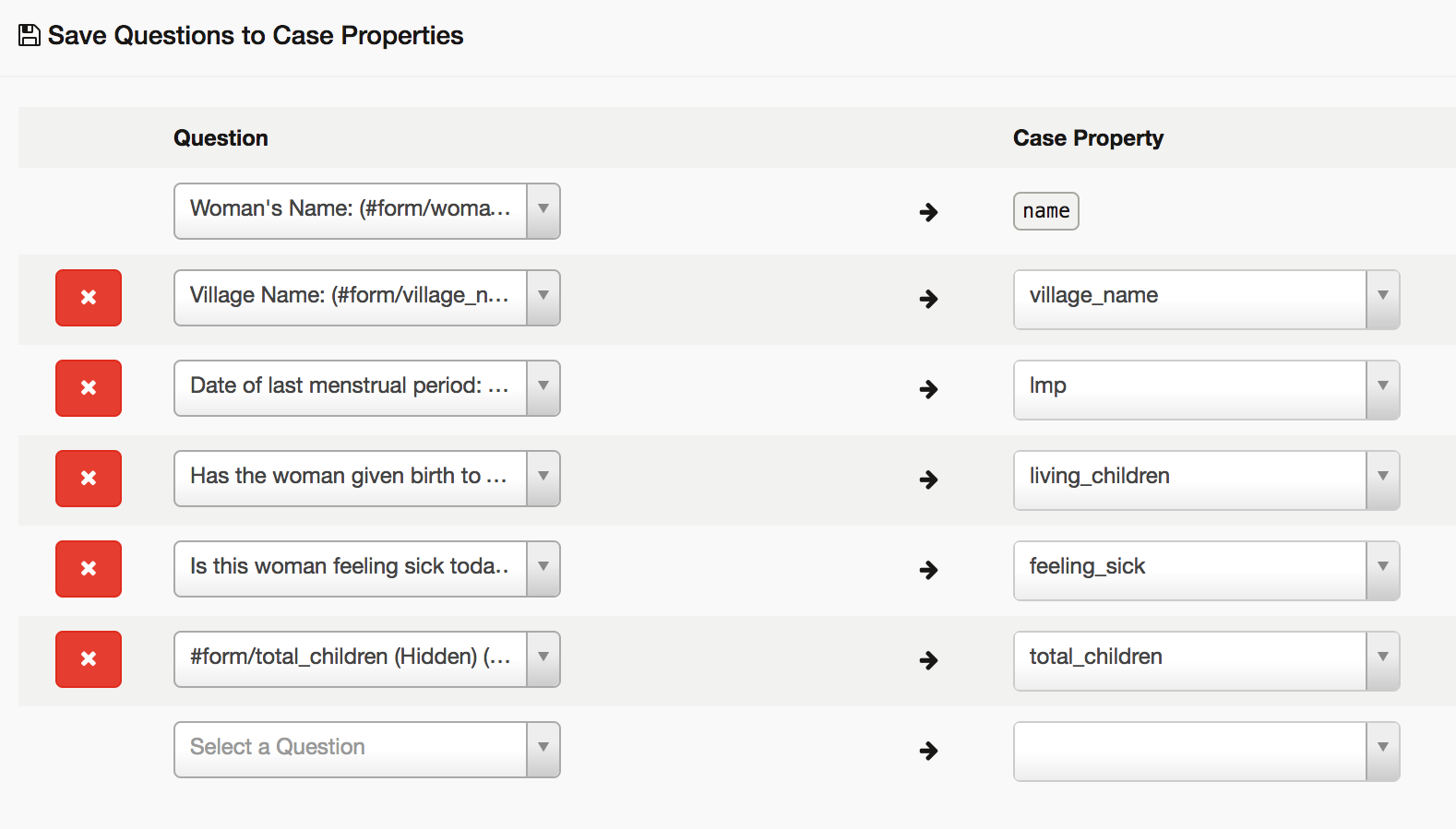Screen dimensions: 1456x829
Task: Open the '#form/total_children (Hidden)' question dropdown
Action: point(367,659)
